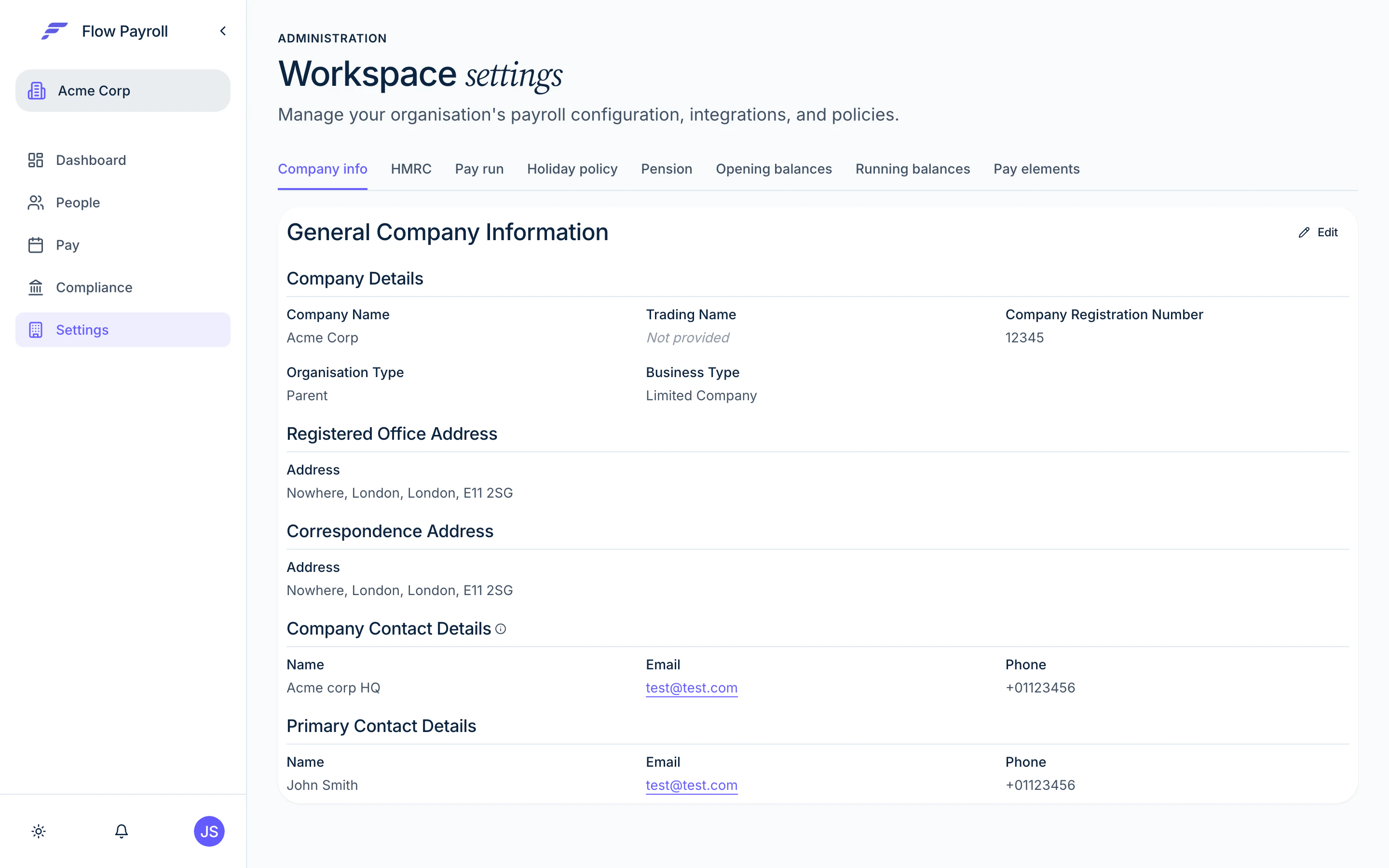The height and width of the screenshot is (868, 1389).
Task: Go to the Opening balances tab
Action: [774, 169]
